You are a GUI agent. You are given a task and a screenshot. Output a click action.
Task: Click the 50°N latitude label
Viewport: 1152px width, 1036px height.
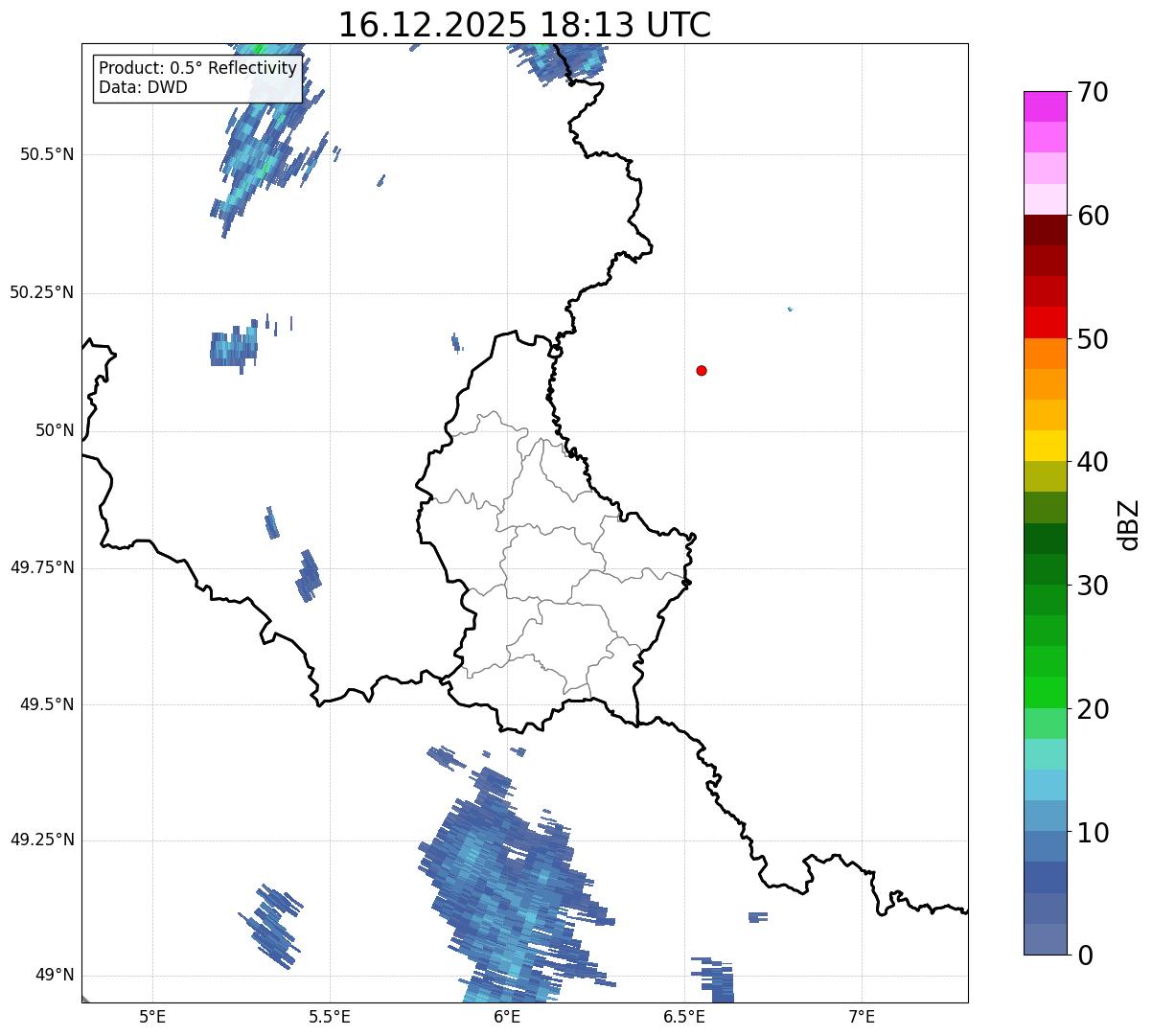click(55, 430)
